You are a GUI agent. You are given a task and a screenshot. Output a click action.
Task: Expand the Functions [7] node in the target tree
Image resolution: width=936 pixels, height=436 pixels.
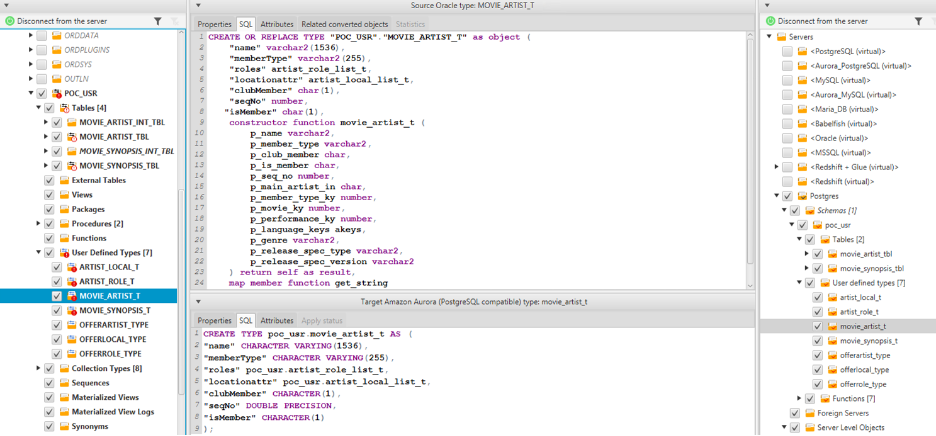click(x=799, y=398)
